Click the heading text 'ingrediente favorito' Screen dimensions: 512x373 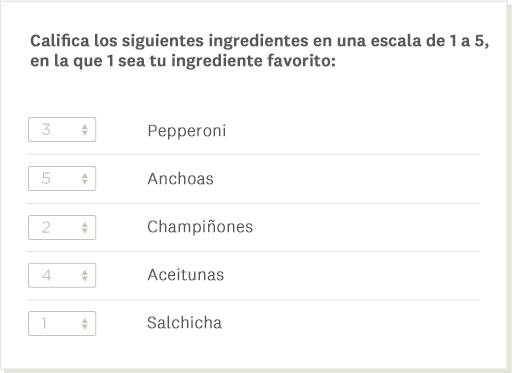tap(253, 61)
